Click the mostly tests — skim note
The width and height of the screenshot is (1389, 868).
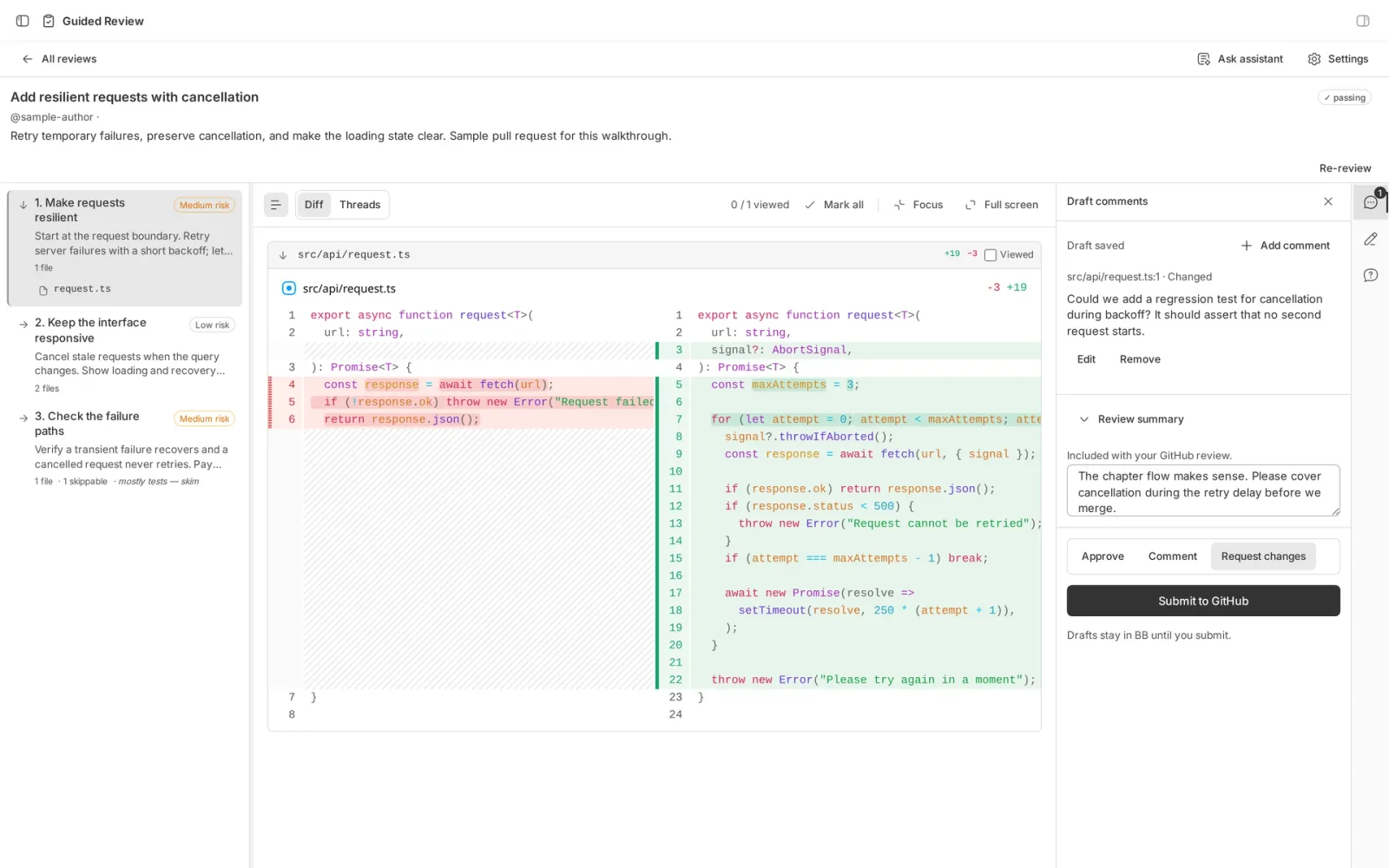(158, 482)
